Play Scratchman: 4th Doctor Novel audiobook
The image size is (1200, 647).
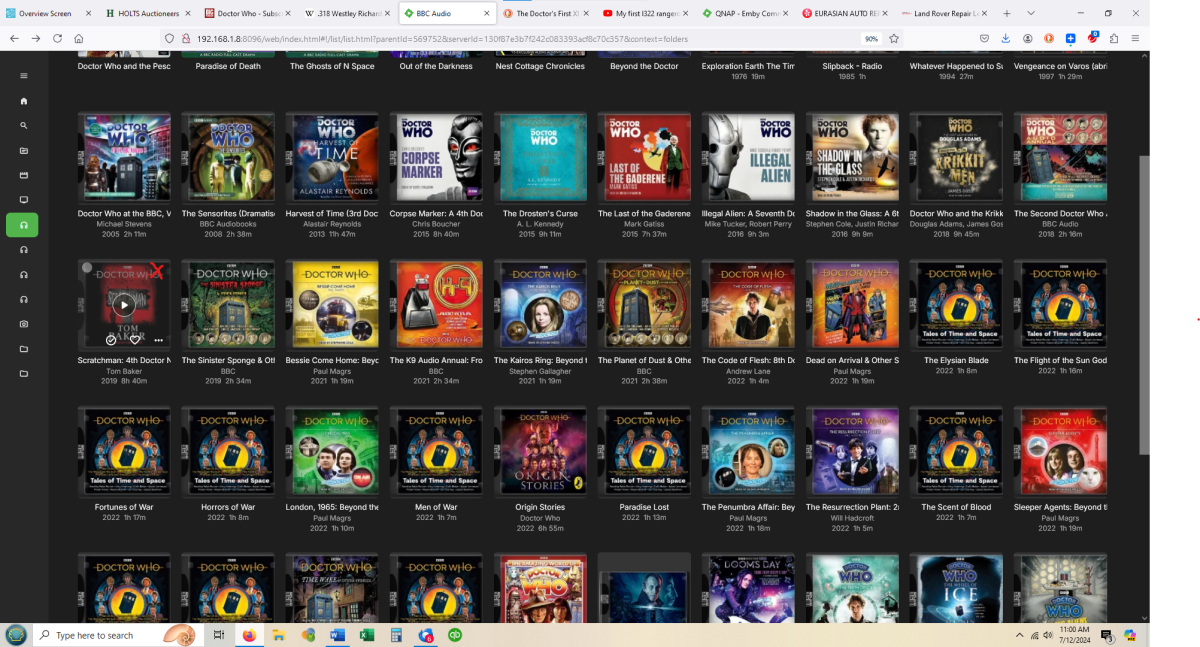(124, 305)
